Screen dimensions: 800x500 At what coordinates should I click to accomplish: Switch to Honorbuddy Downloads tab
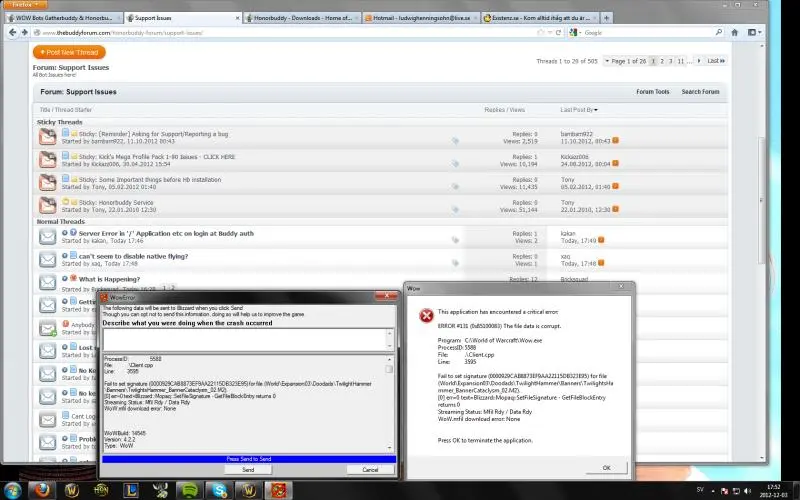click(x=302, y=18)
